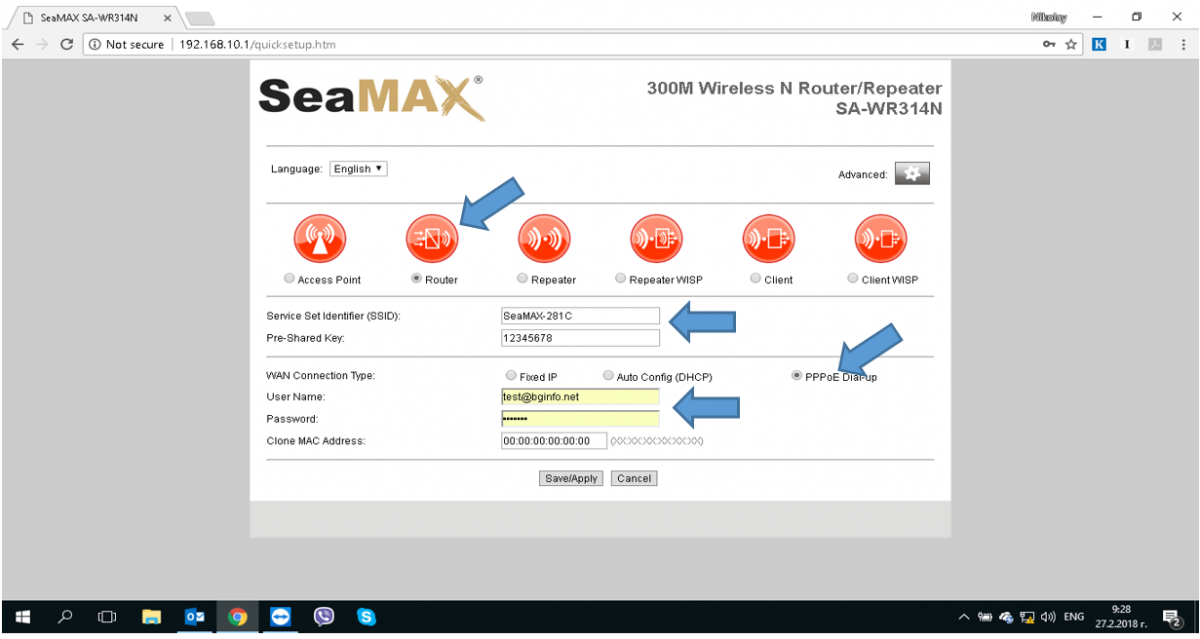Click the Repeater WISP mode icon

point(655,239)
